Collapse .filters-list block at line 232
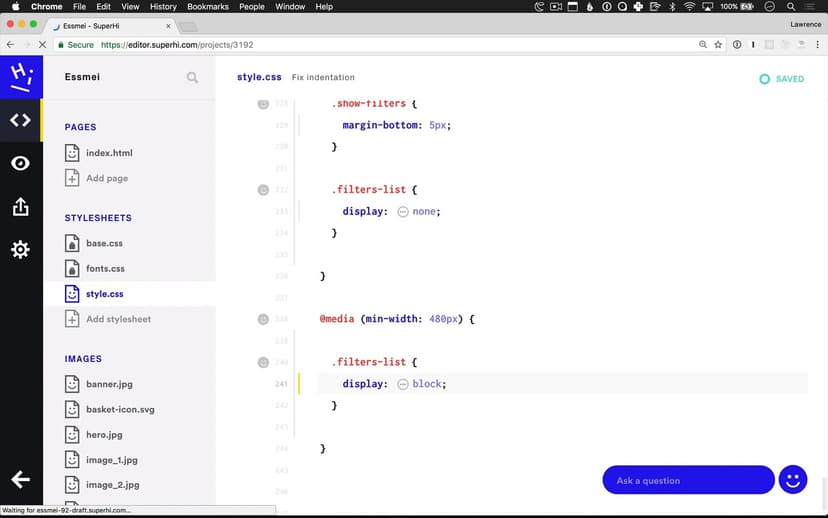The height and width of the screenshot is (518, 828). coord(263,189)
